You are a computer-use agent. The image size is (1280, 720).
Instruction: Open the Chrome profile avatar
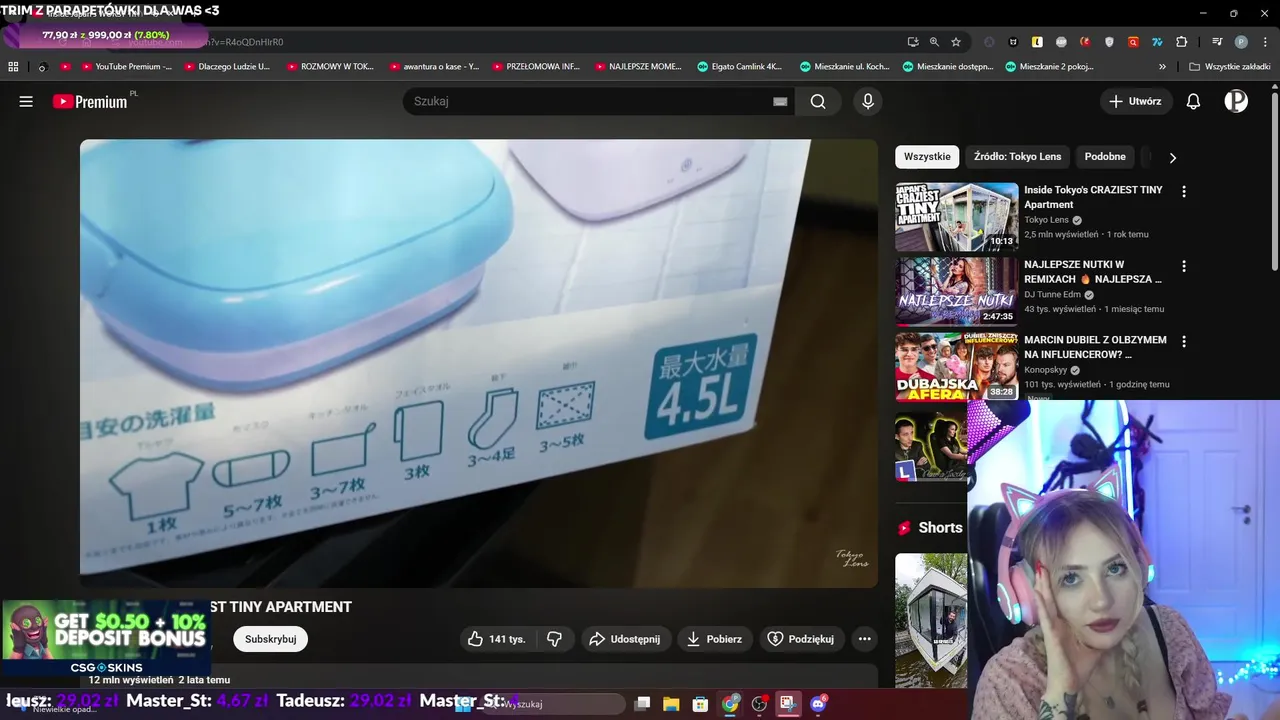[1241, 42]
